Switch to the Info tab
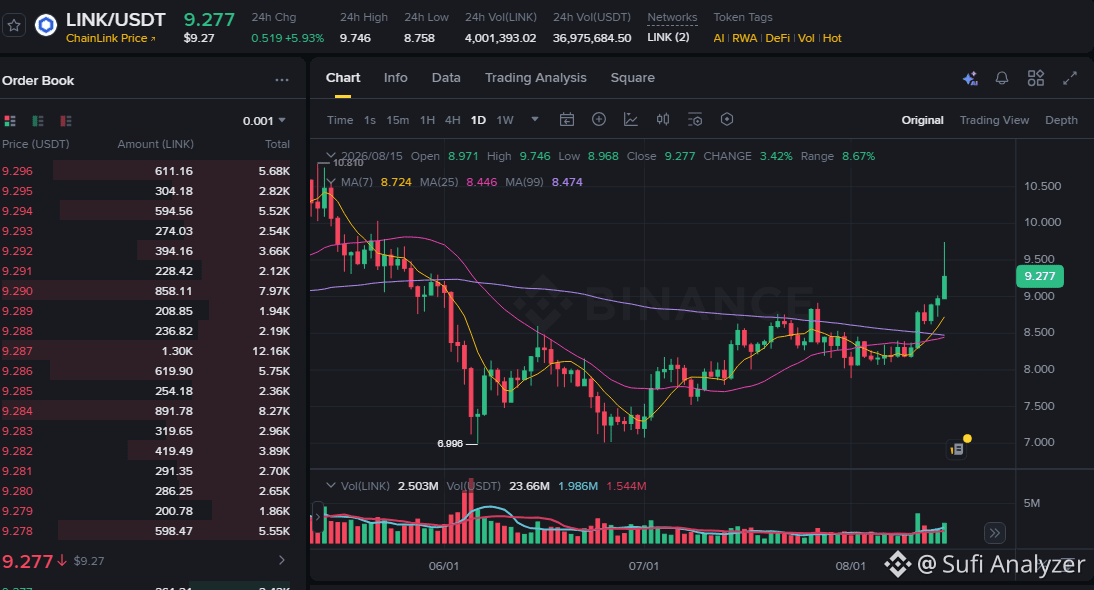Image resolution: width=1094 pixels, height=590 pixels. (x=396, y=78)
